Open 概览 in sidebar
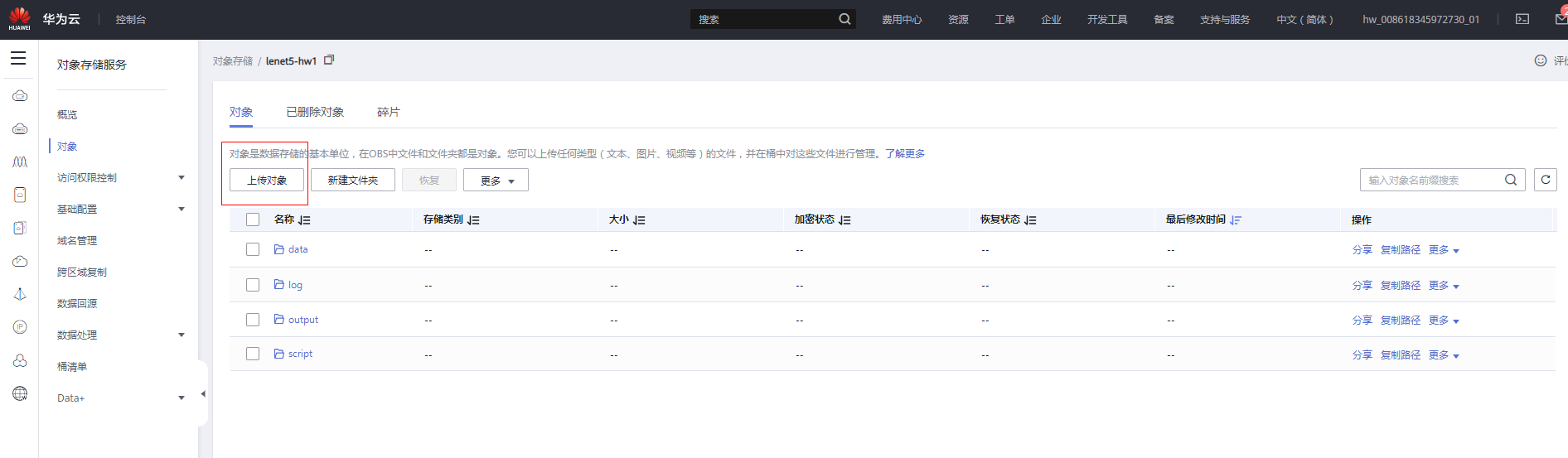 point(67,115)
